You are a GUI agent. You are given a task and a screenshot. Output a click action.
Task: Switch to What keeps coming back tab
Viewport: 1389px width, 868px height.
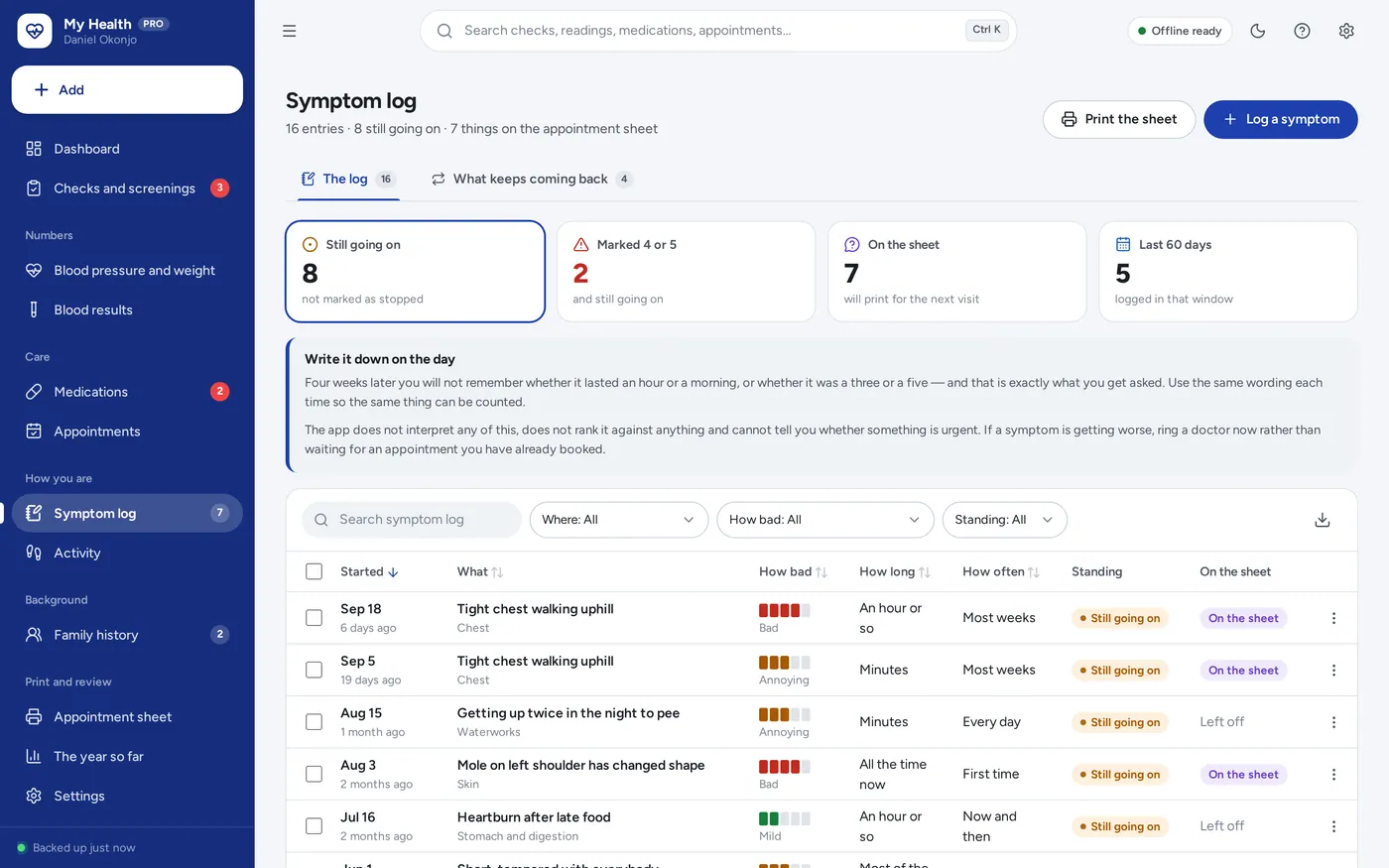point(532,180)
